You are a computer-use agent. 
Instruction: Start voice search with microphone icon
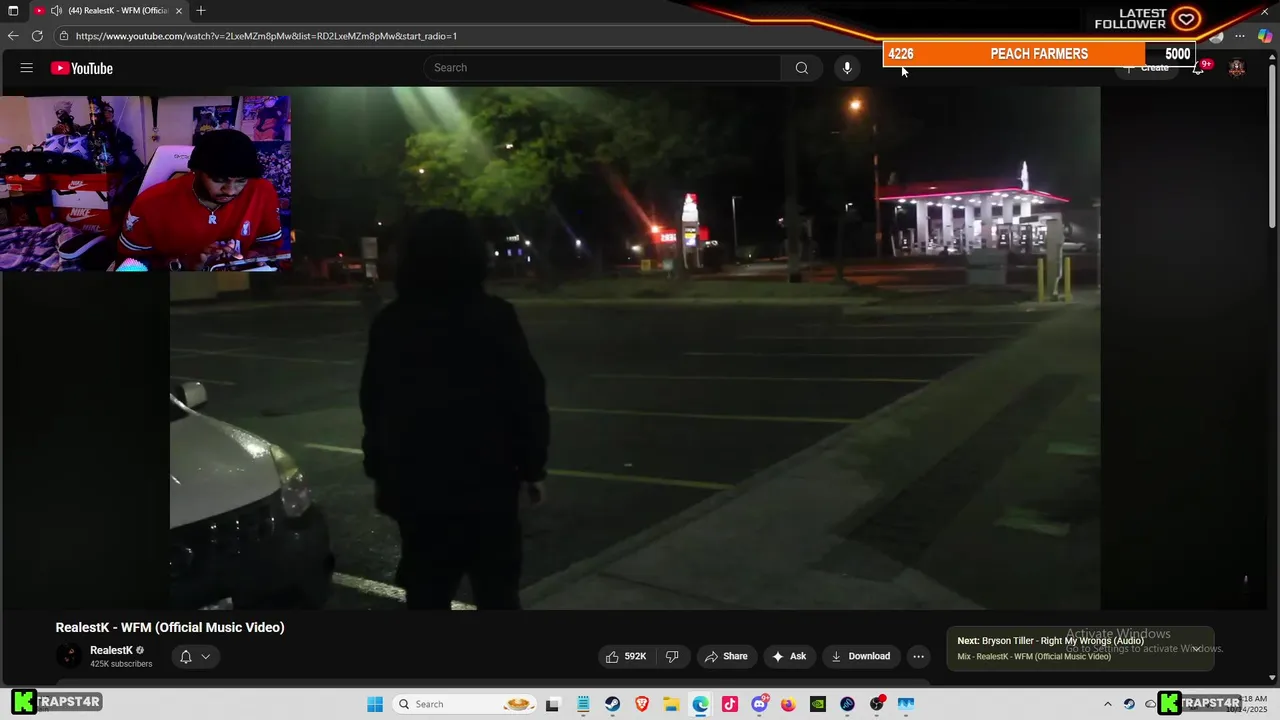tap(847, 68)
